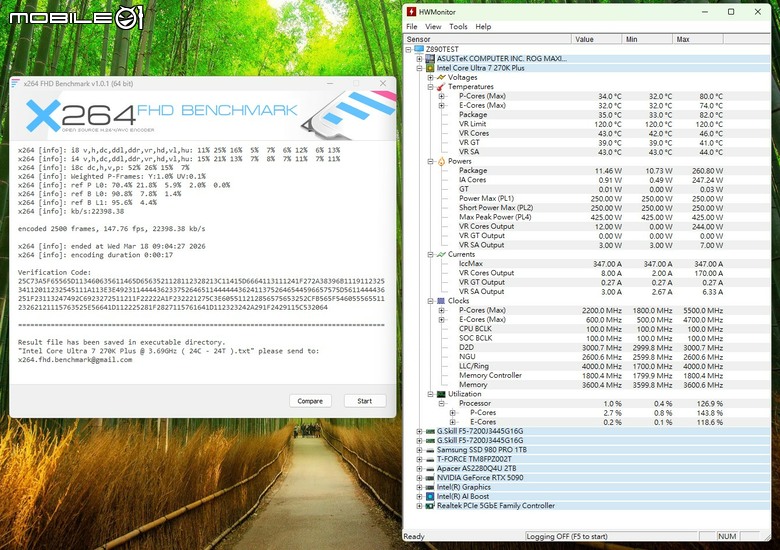Image resolution: width=780 pixels, height=550 pixels.
Task: Click the Z890TEST computer icon
Action: pos(419,49)
